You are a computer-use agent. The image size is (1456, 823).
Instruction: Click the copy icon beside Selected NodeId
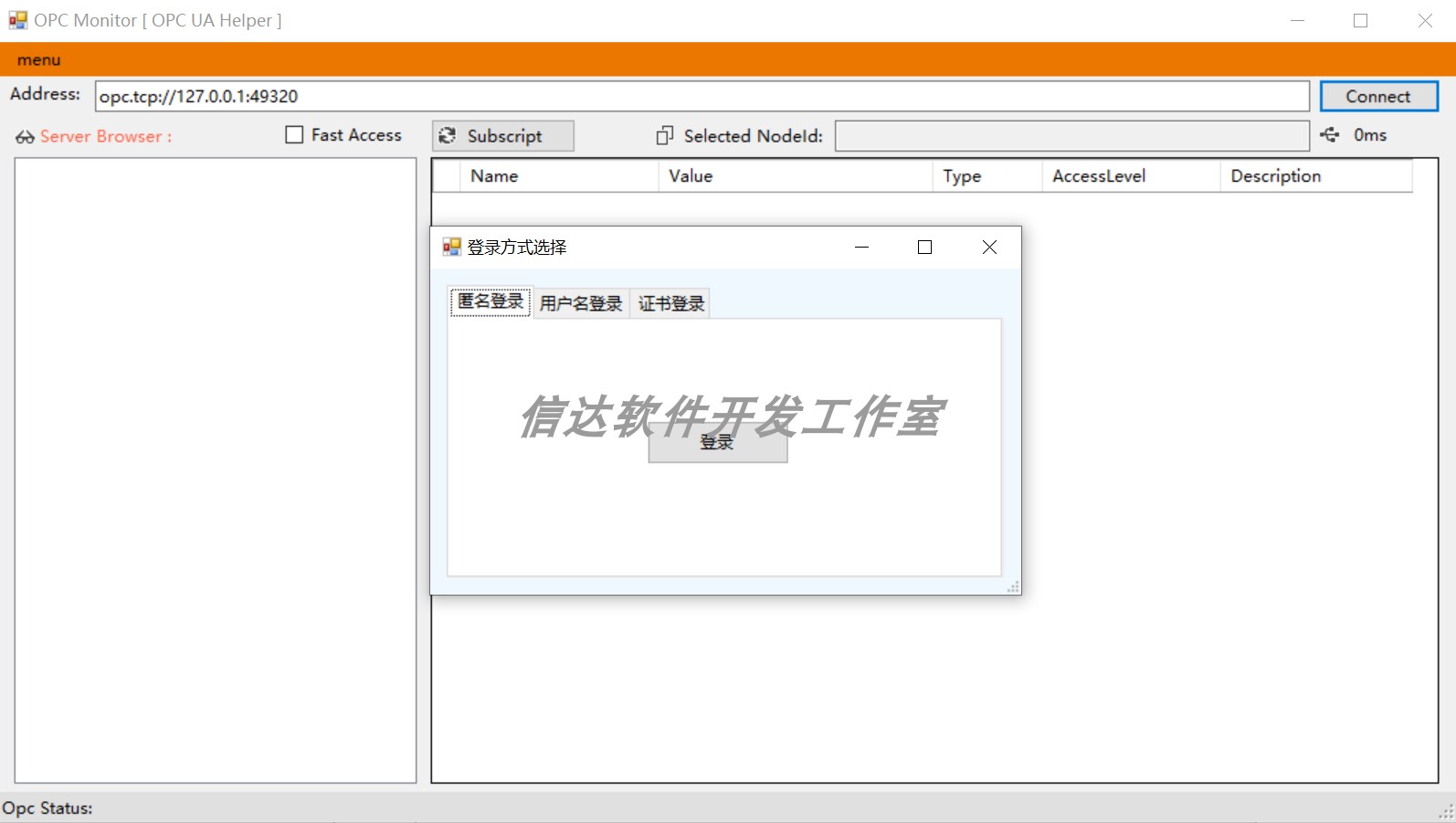pos(664,136)
